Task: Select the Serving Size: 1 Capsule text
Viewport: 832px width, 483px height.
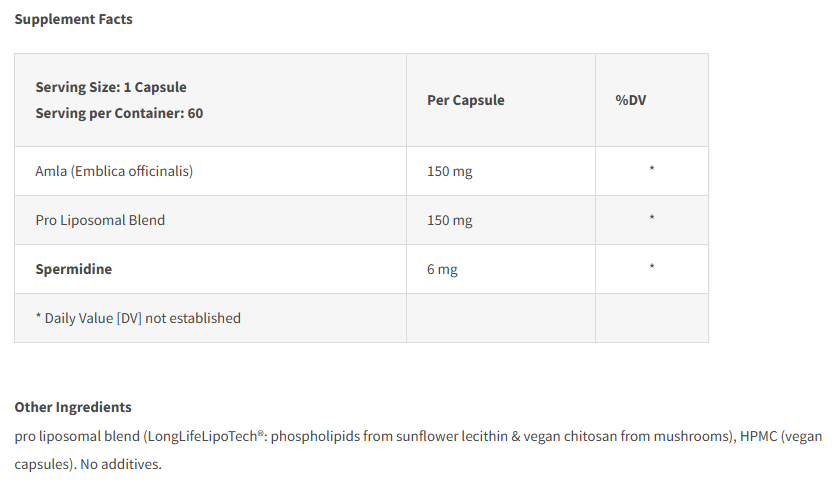Action: [111, 87]
